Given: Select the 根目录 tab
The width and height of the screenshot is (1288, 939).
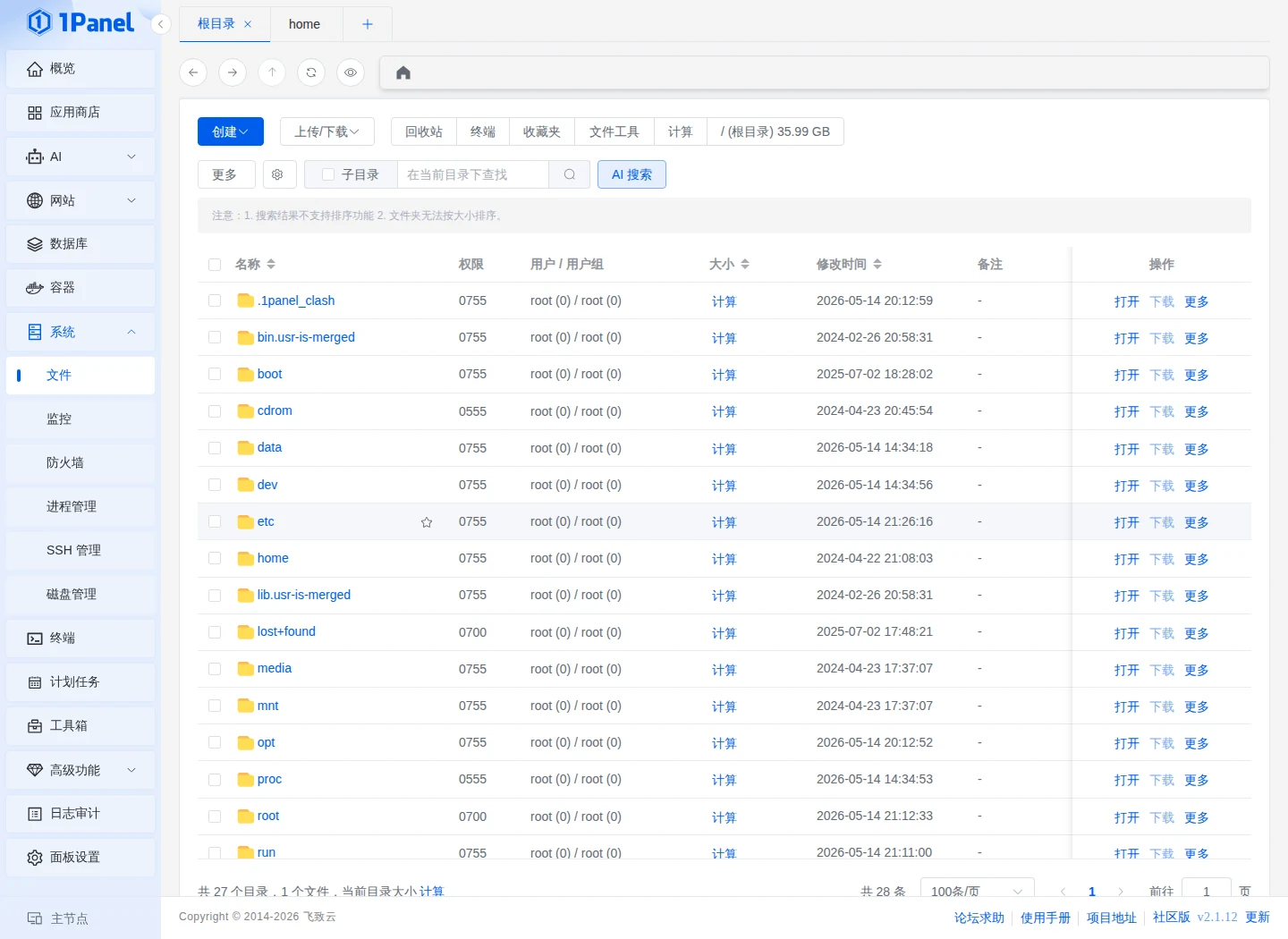Looking at the screenshot, I should 216,24.
